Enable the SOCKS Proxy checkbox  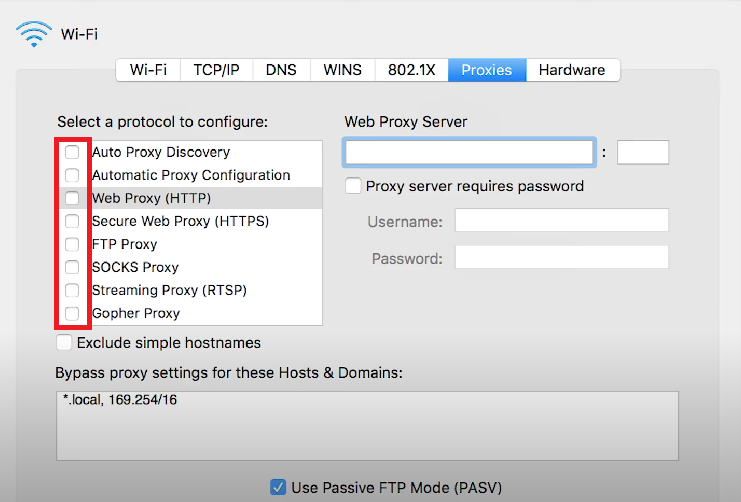(x=72, y=267)
